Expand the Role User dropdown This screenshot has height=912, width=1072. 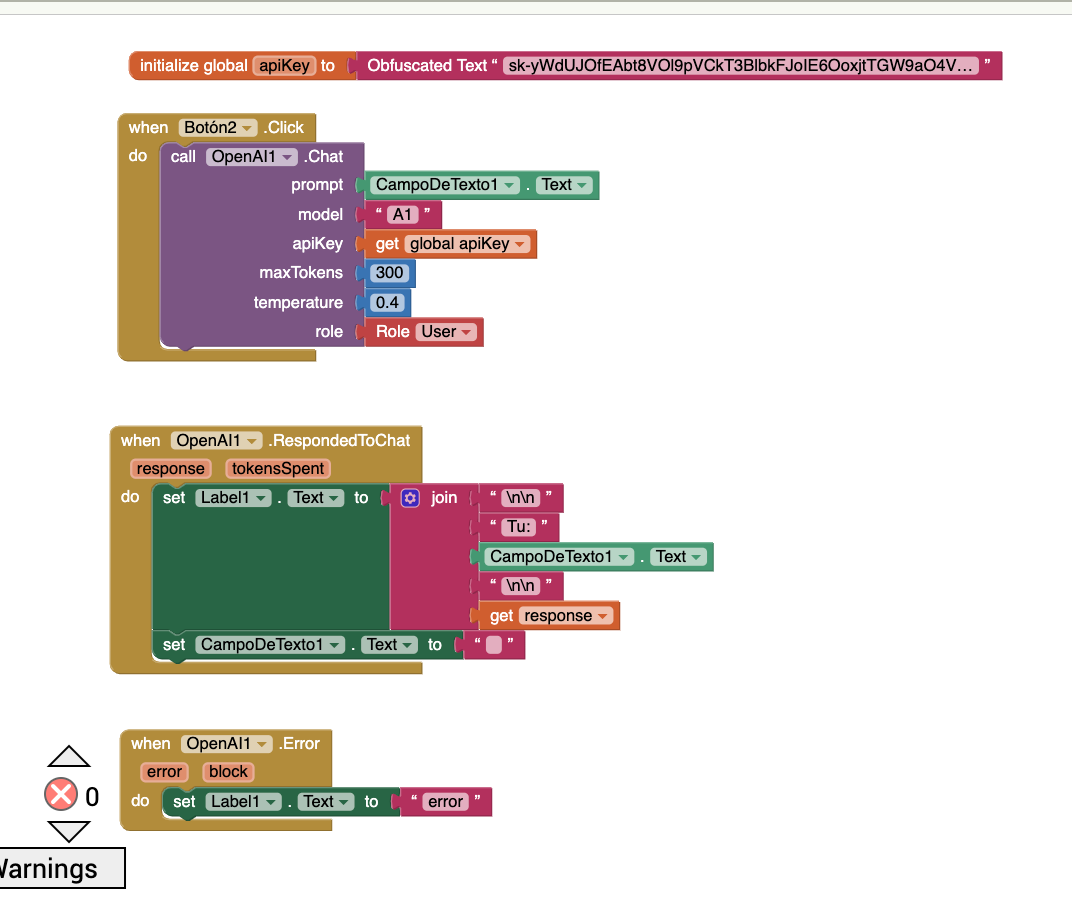(x=467, y=332)
